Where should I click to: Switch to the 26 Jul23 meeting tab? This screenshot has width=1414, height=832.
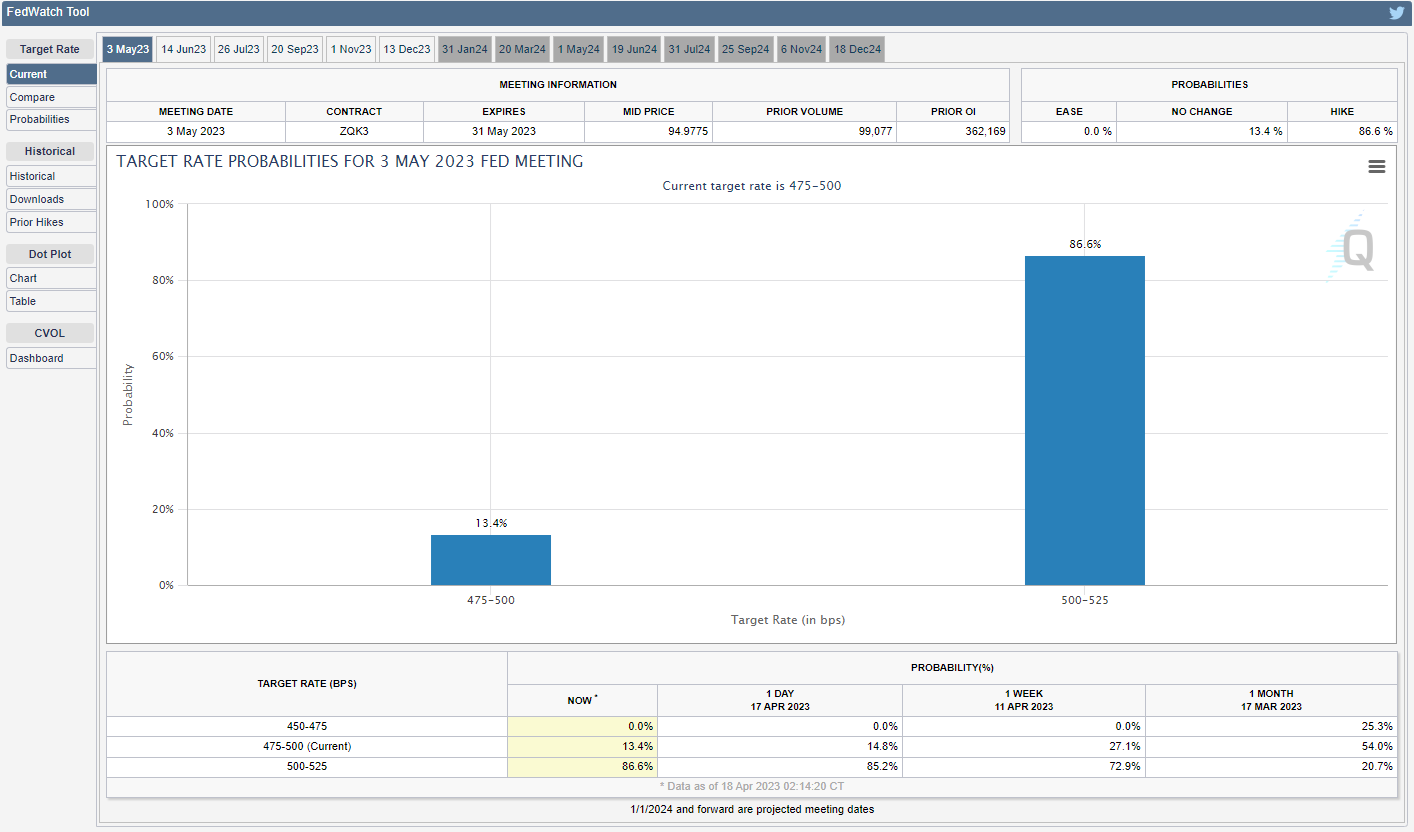[239, 49]
